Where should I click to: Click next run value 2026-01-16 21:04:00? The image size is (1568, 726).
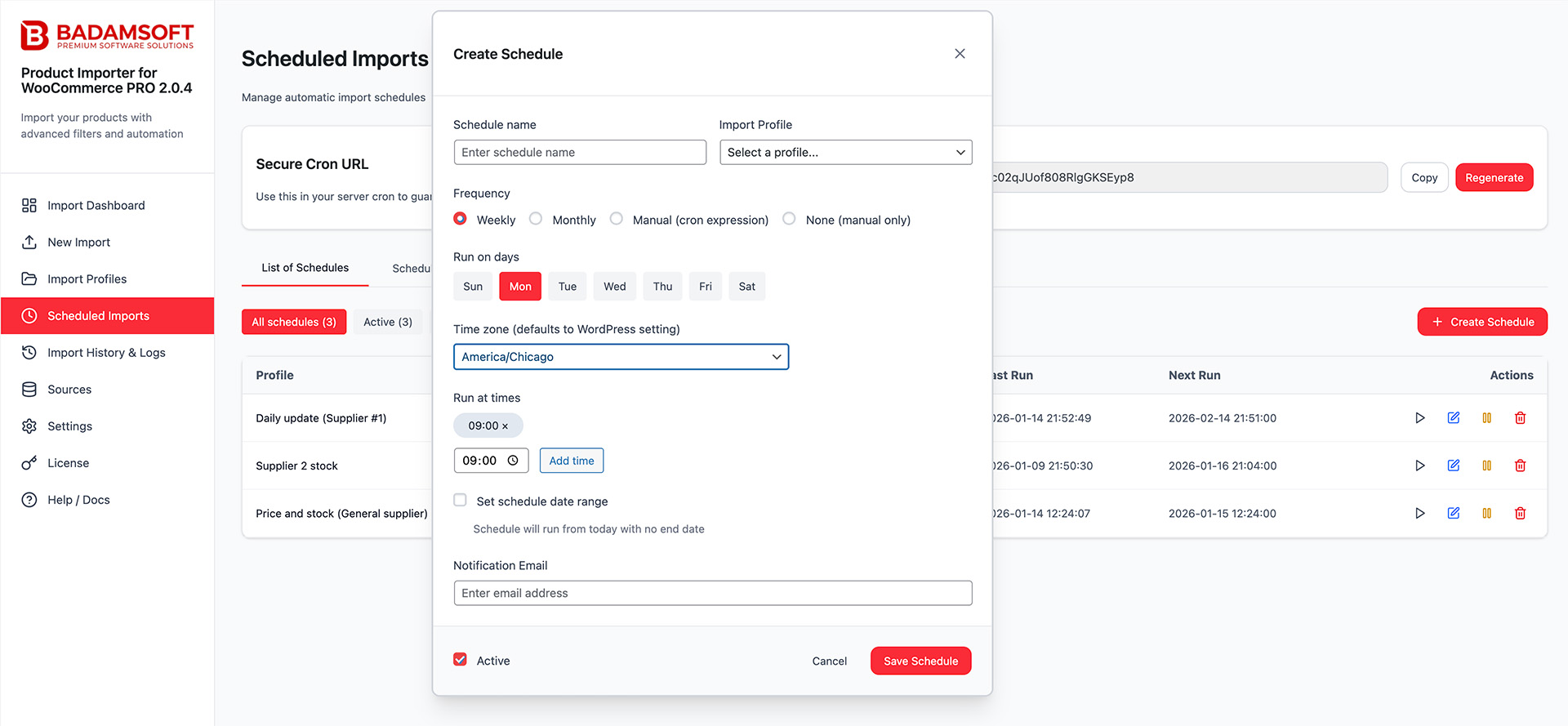pyautogui.click(x=1222, y=465)
